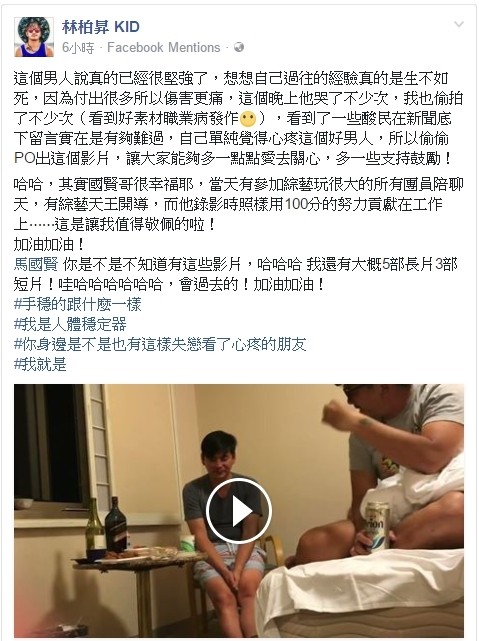Click the raised fist in the video frame
The image size is (479, 641).
tap(338, 415)
